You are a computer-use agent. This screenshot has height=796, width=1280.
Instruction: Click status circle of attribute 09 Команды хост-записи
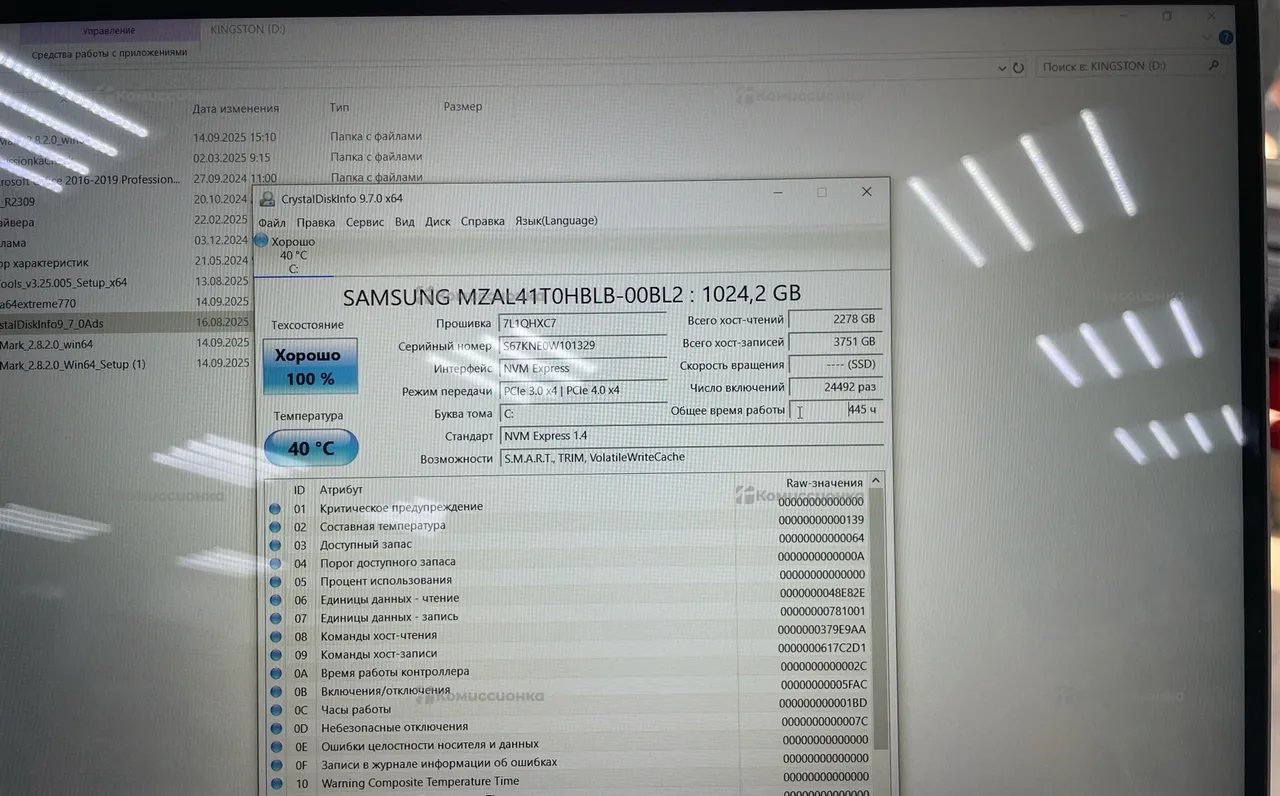click(x=275, y=654)
